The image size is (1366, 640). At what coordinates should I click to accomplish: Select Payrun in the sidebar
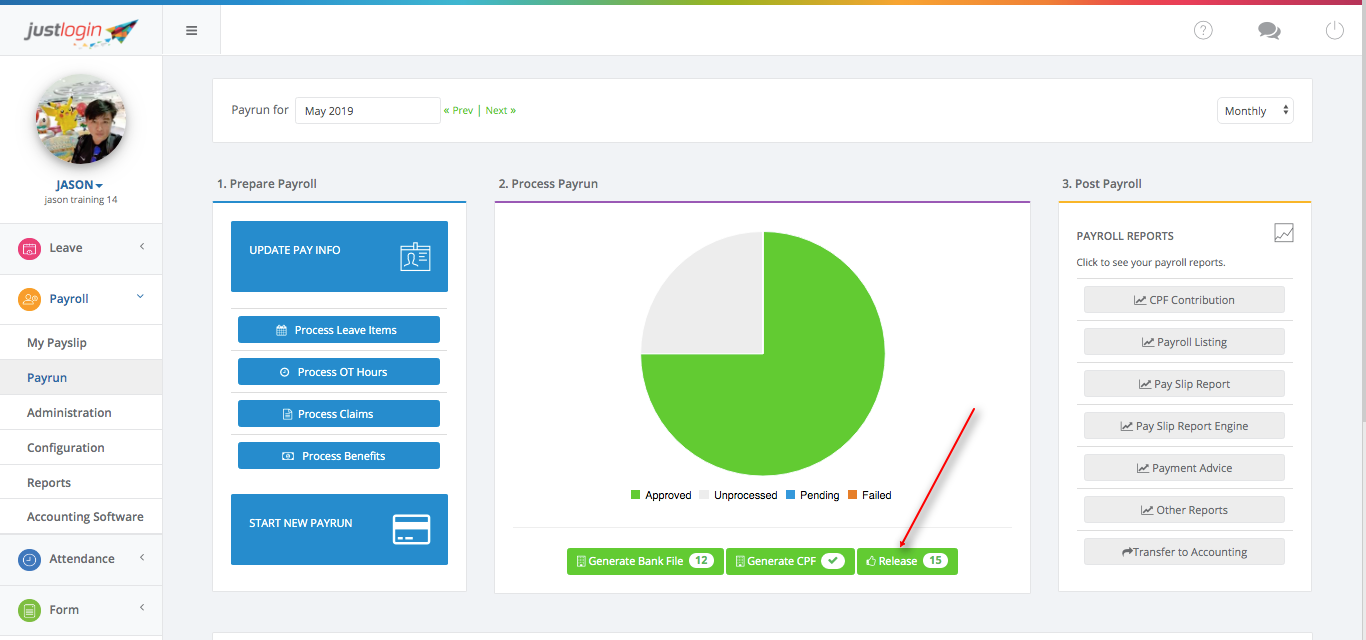pyautogui.click(x=81, y=378)
